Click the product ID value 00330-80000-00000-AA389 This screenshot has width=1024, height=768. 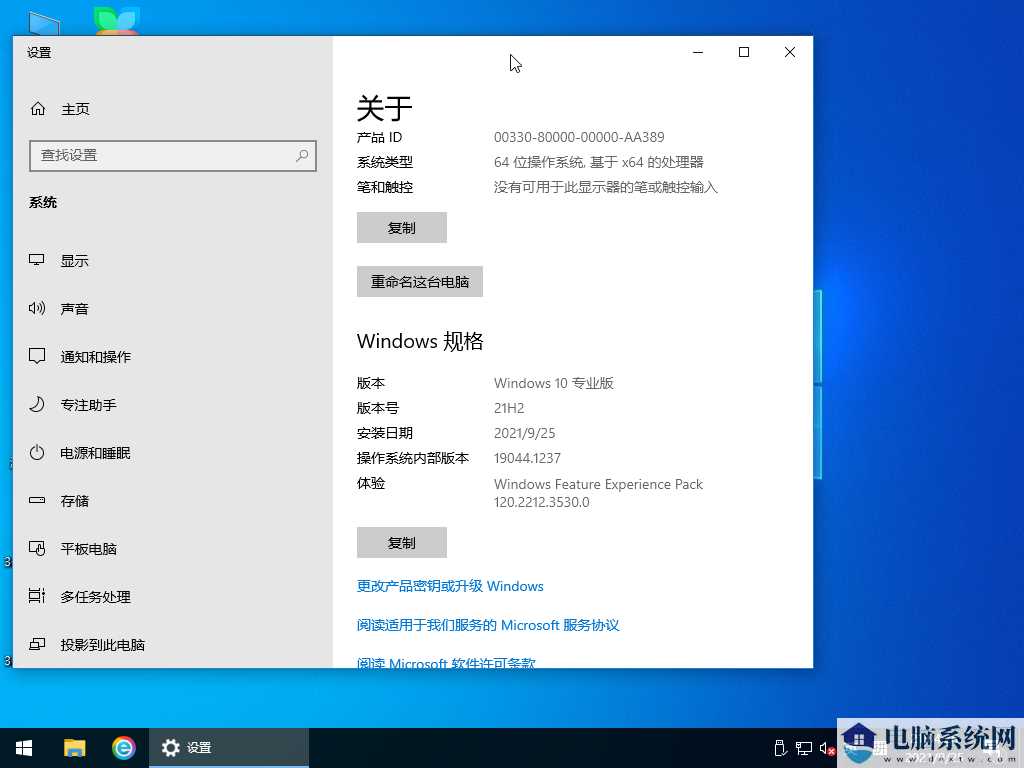tap(579, 137)
